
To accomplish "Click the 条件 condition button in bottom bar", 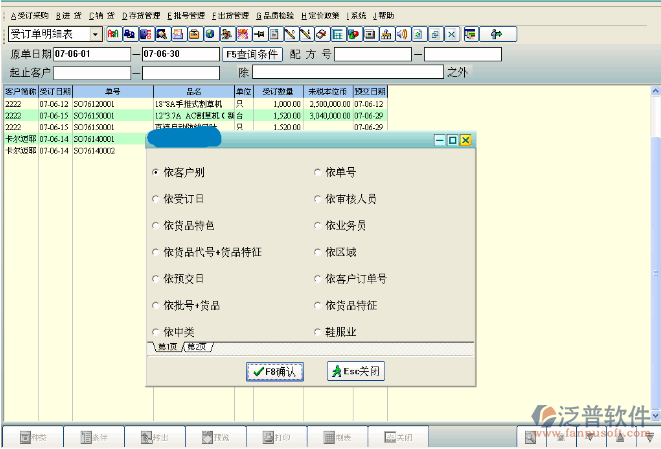I will (93, 438).
